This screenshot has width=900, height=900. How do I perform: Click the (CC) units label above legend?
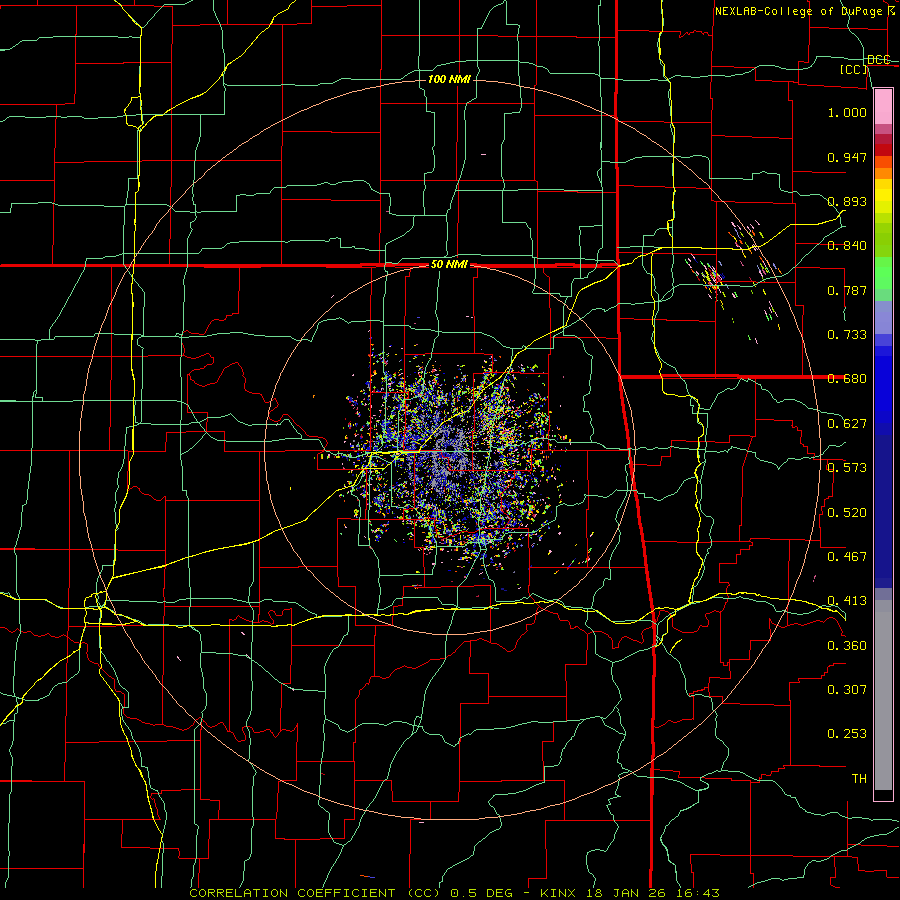[854, 69]
